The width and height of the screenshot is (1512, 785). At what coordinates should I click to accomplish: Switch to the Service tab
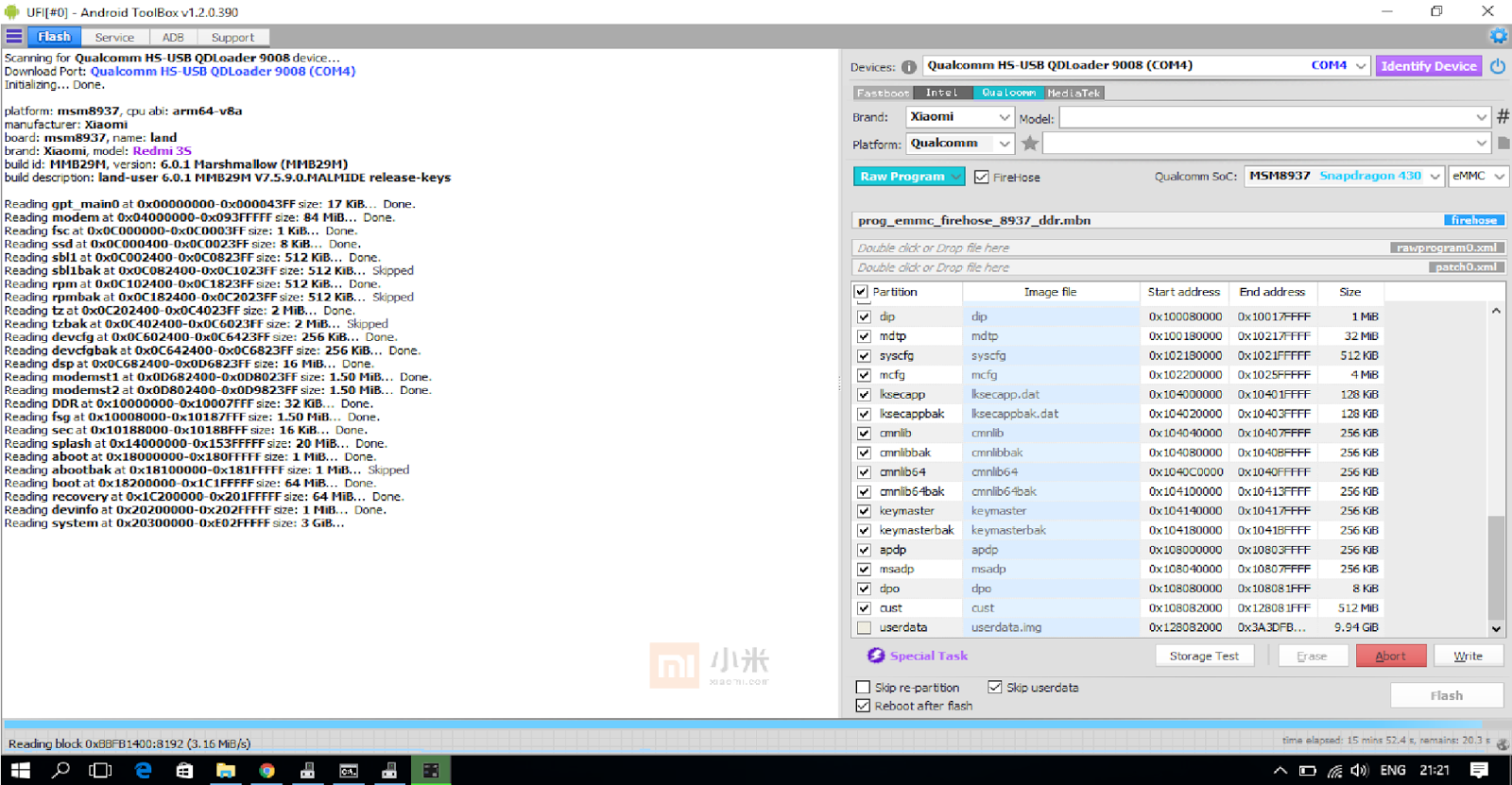click(x=114, y=37)
